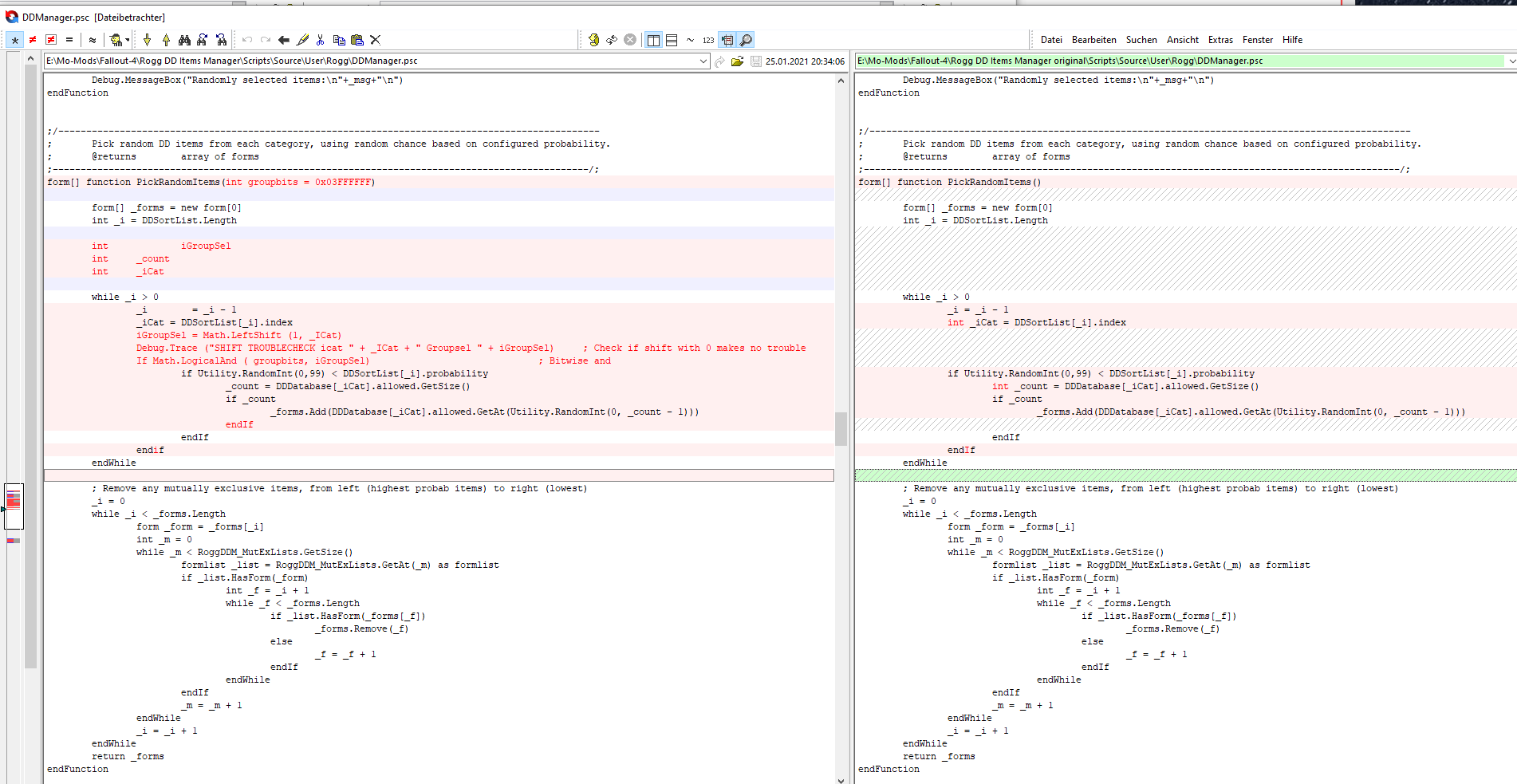
Task: Click the pencil Edit icon
Action: 302,40
